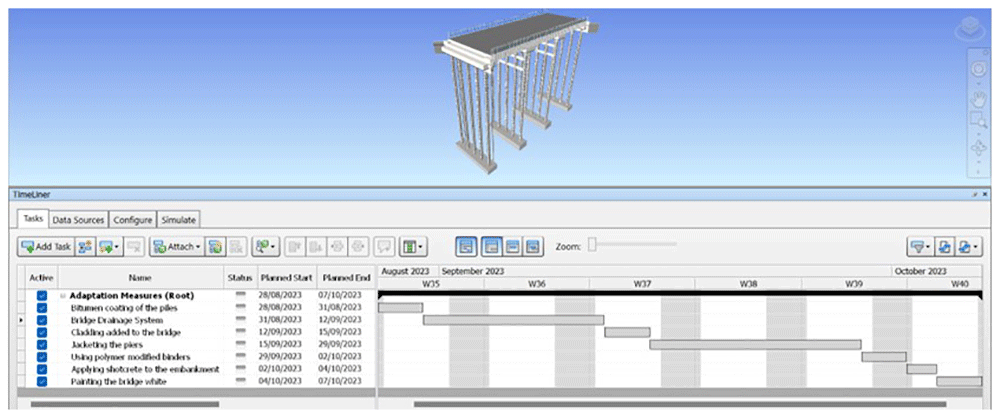Open the Columns chooser dropdown
Screen dimensions: 1000x418
413,246
